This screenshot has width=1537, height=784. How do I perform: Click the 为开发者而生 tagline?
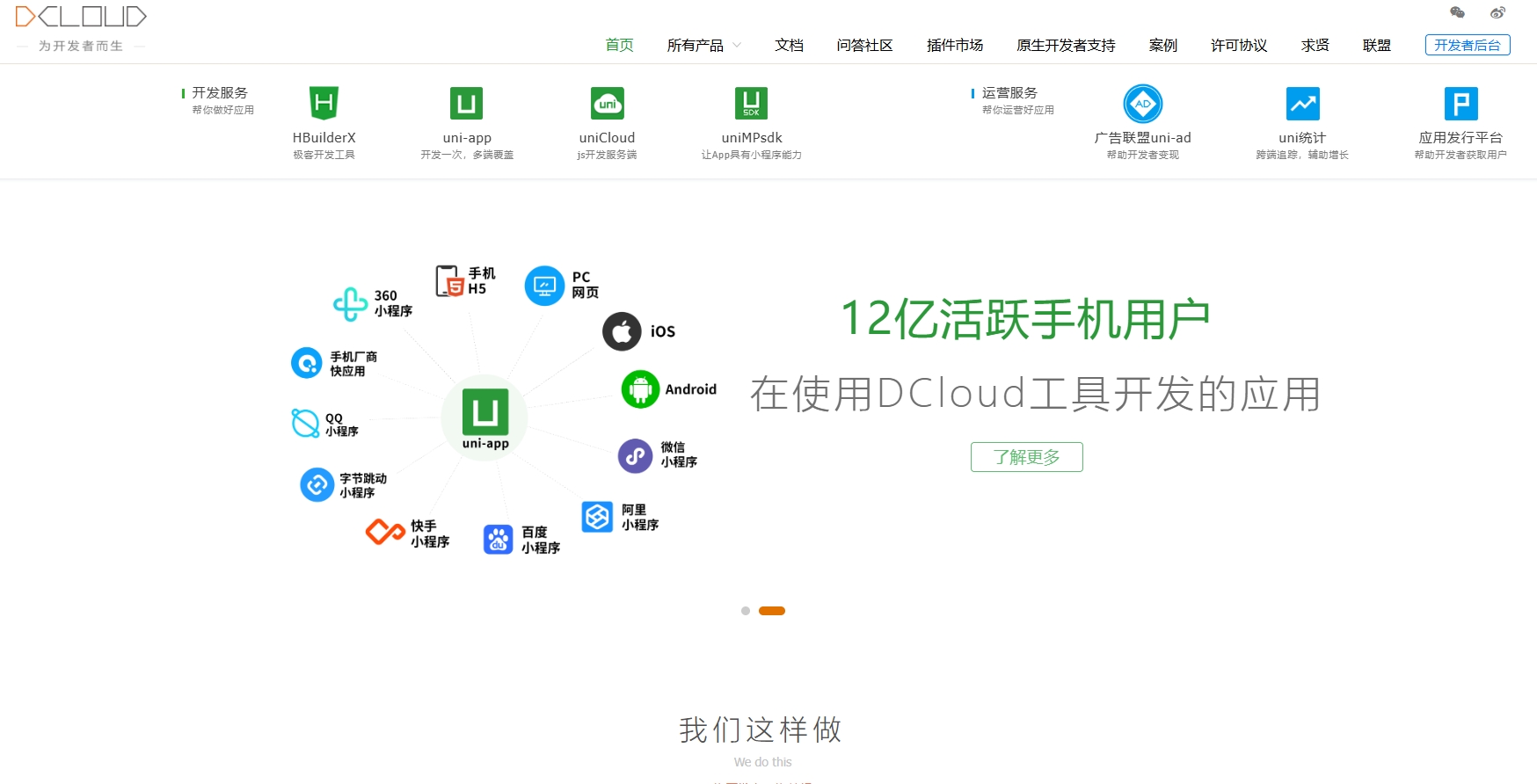click(x=81, y=46)
